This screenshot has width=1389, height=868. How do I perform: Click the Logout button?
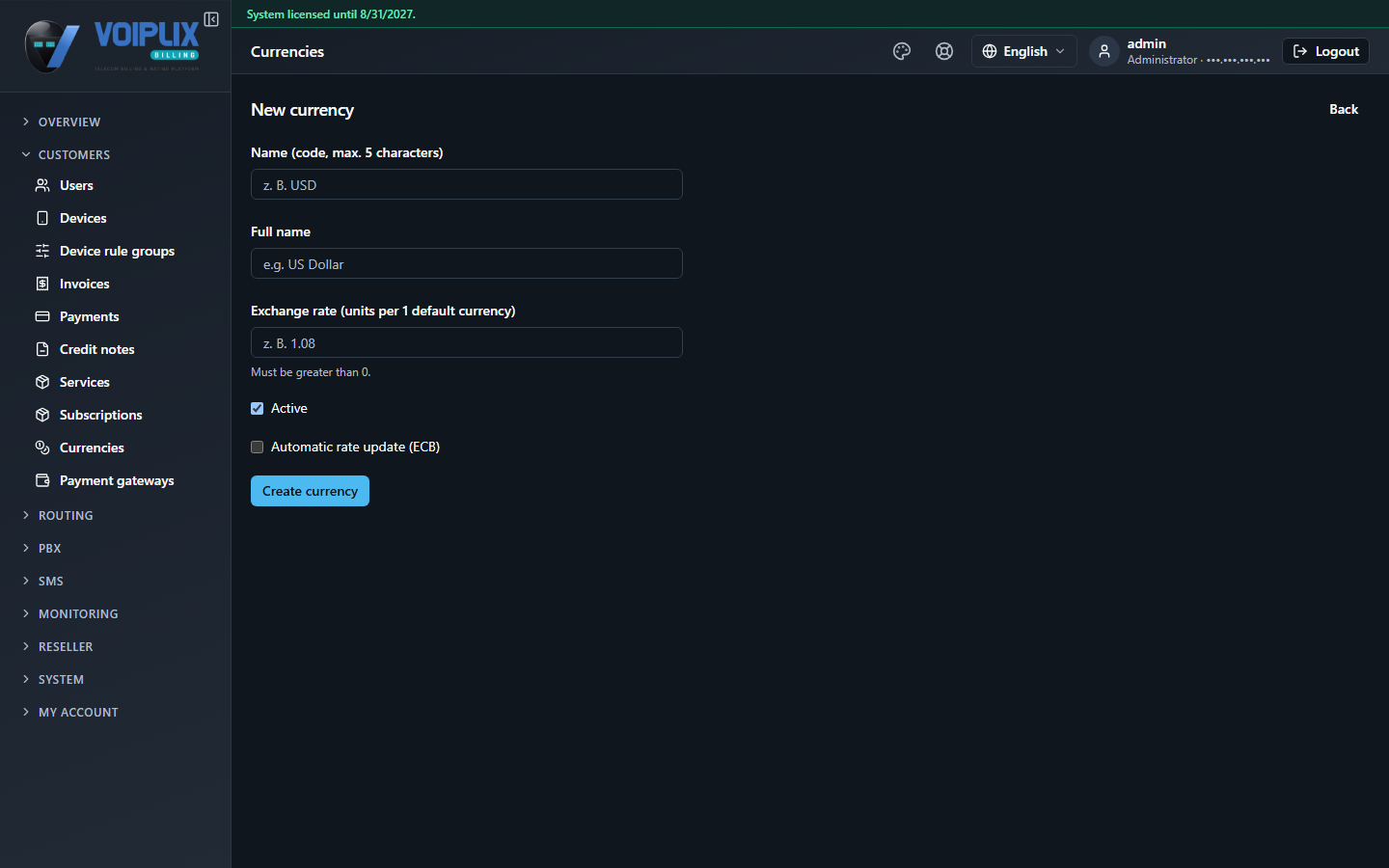(x=1325, y=51)
